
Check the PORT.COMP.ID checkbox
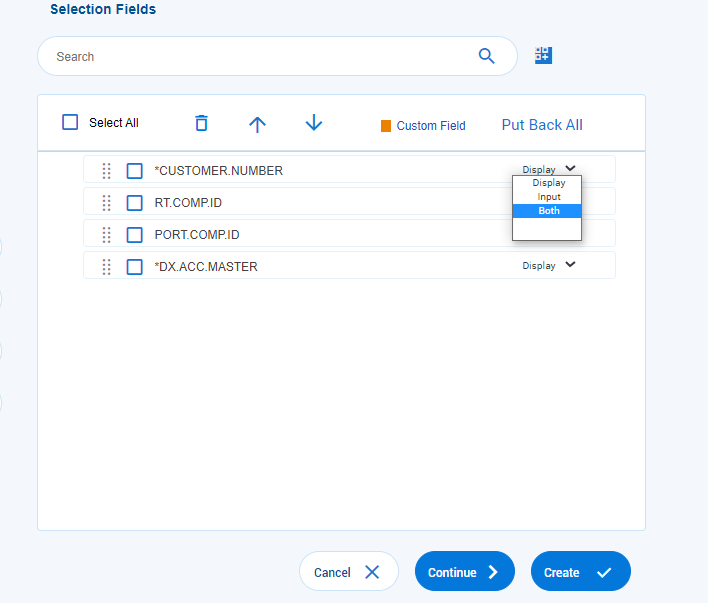coord(135,235)
